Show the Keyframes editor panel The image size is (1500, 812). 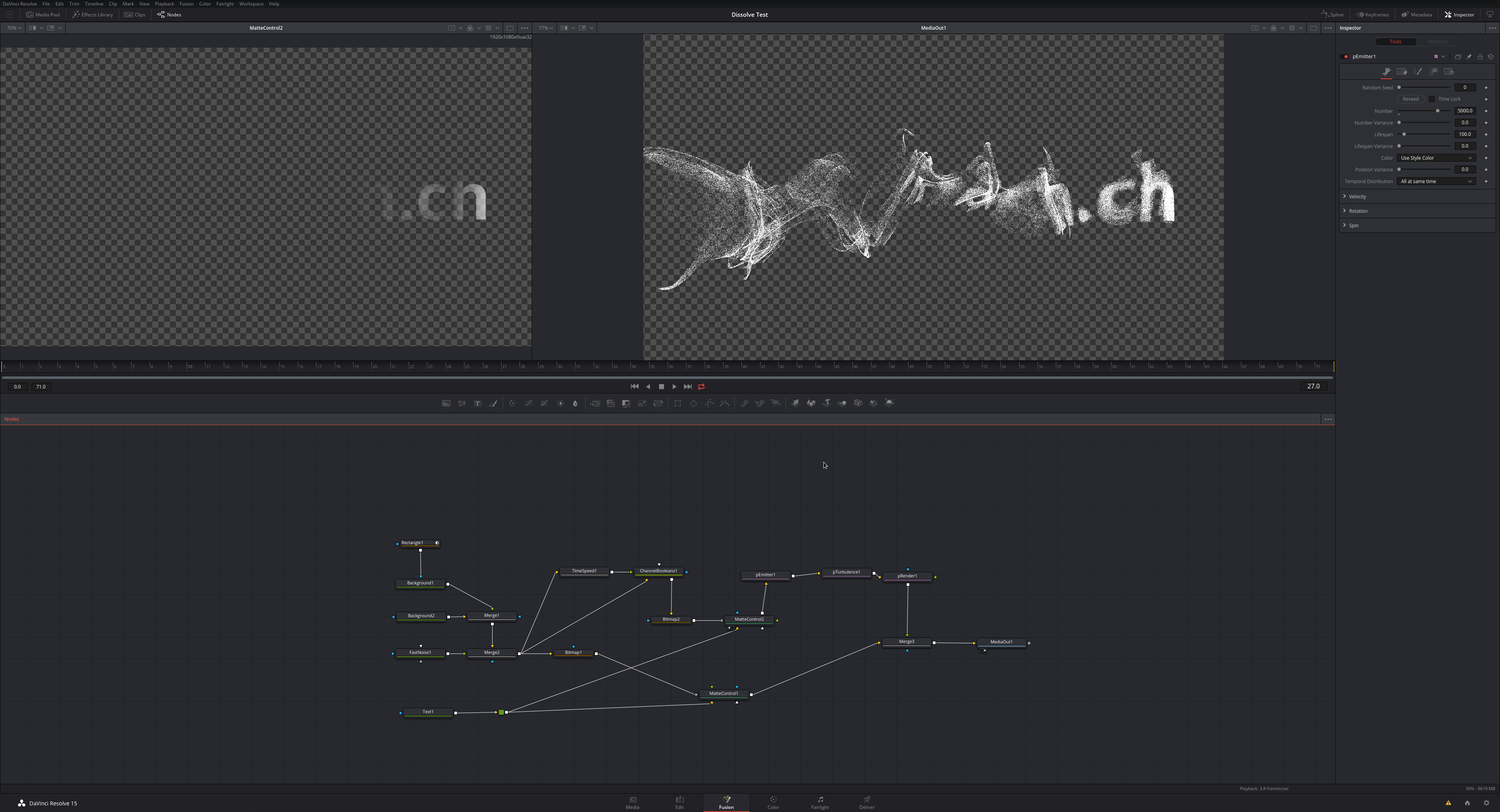[1373, 14]
